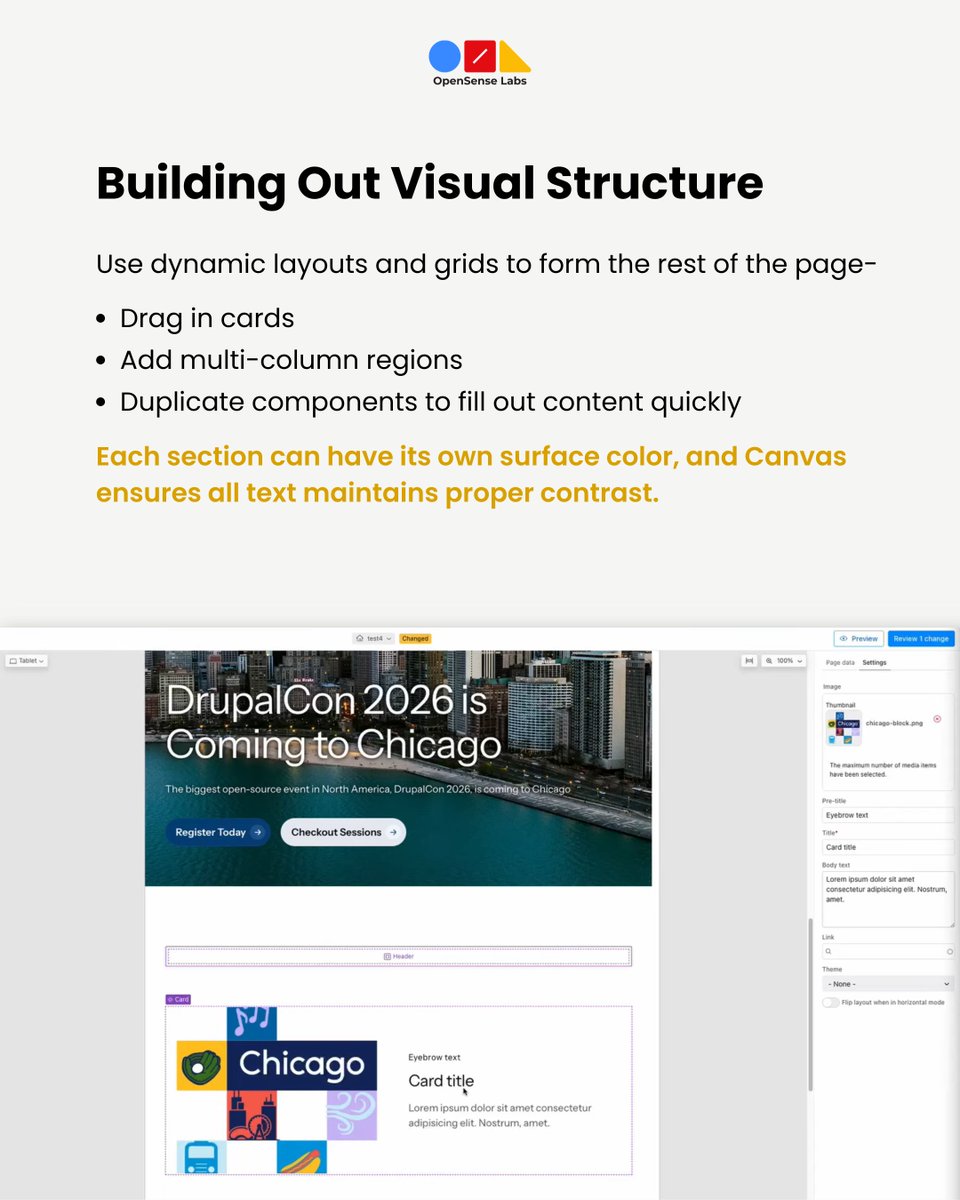Open the Theme dropdown showing None

tap(888, 984)
